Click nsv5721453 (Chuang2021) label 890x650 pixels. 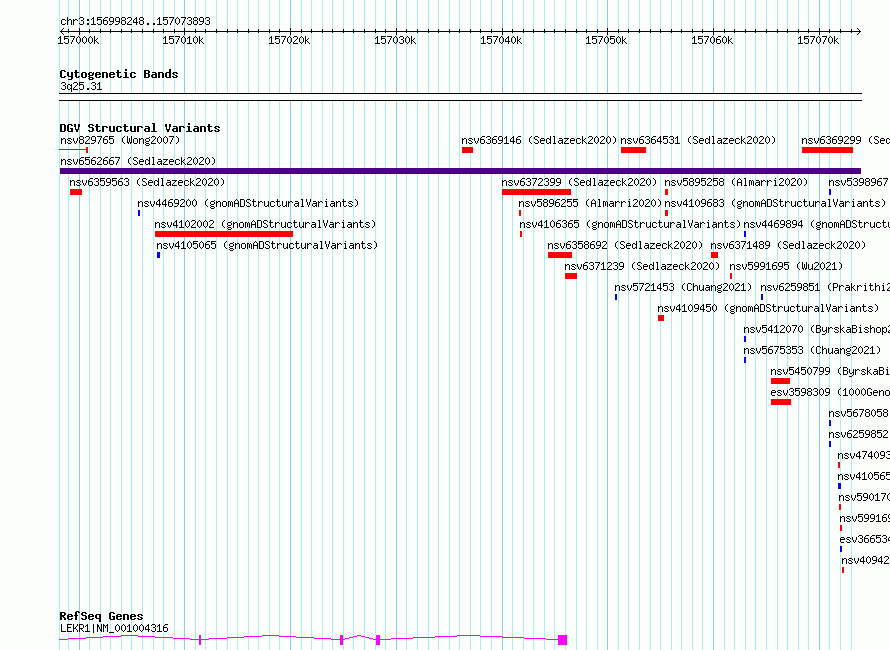683,287
